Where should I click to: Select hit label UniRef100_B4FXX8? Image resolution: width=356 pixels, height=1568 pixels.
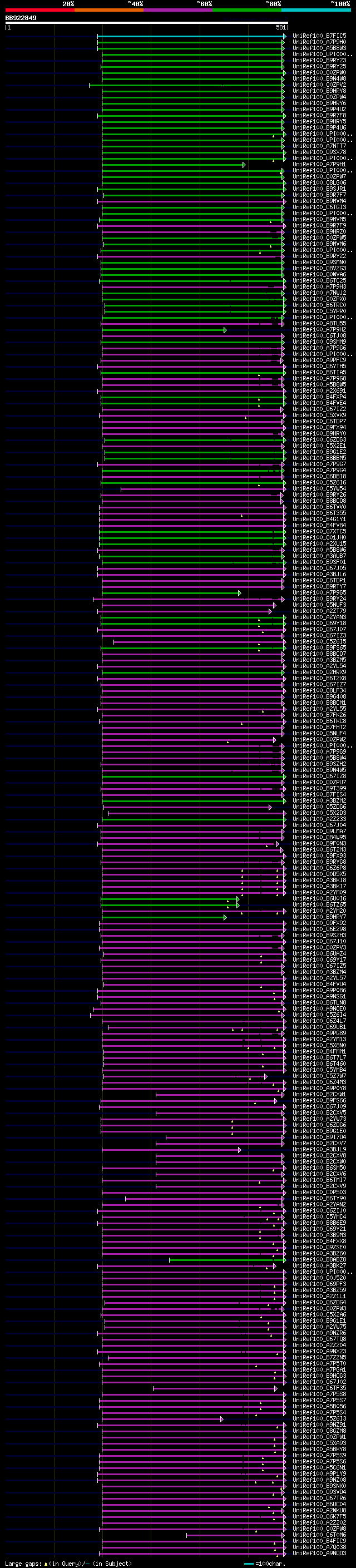[x=319, y=1241]
